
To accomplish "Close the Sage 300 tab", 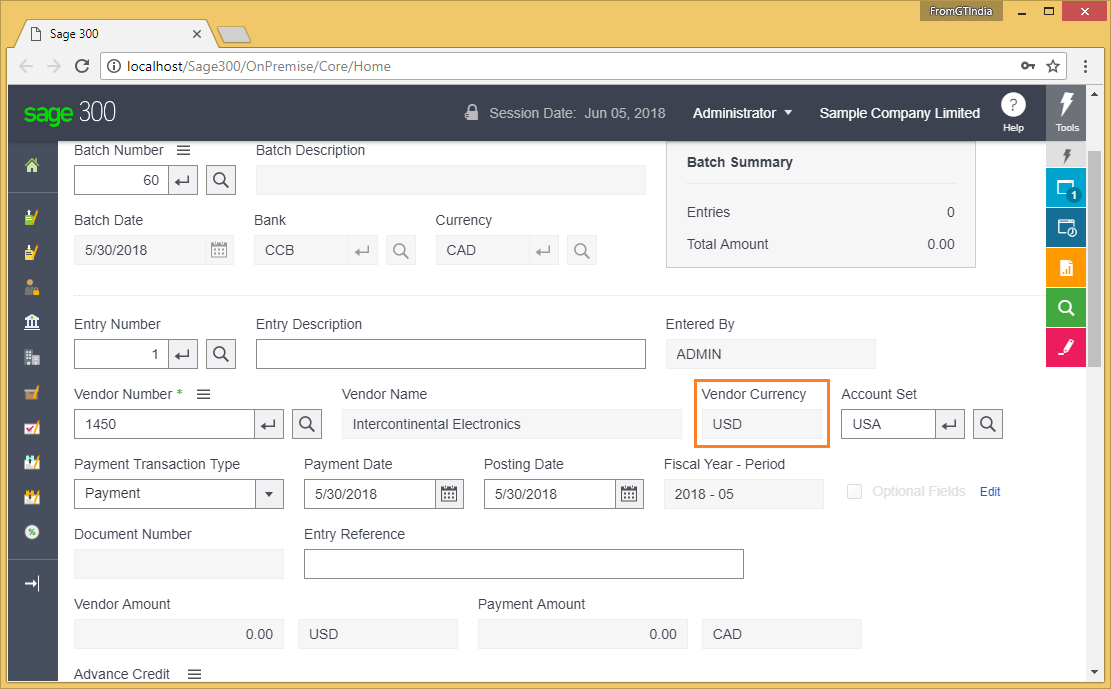I will coord(196,34).
